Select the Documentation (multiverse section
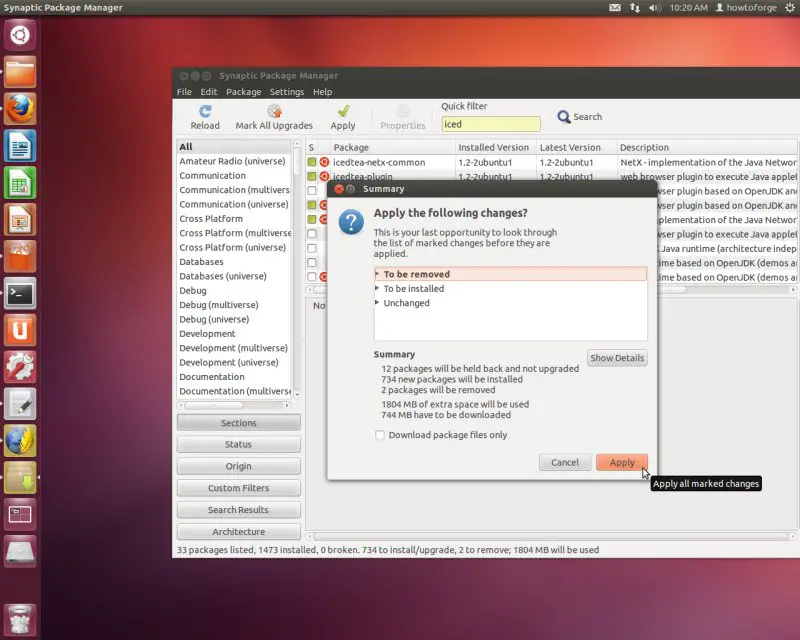 [x=235, y=391]
